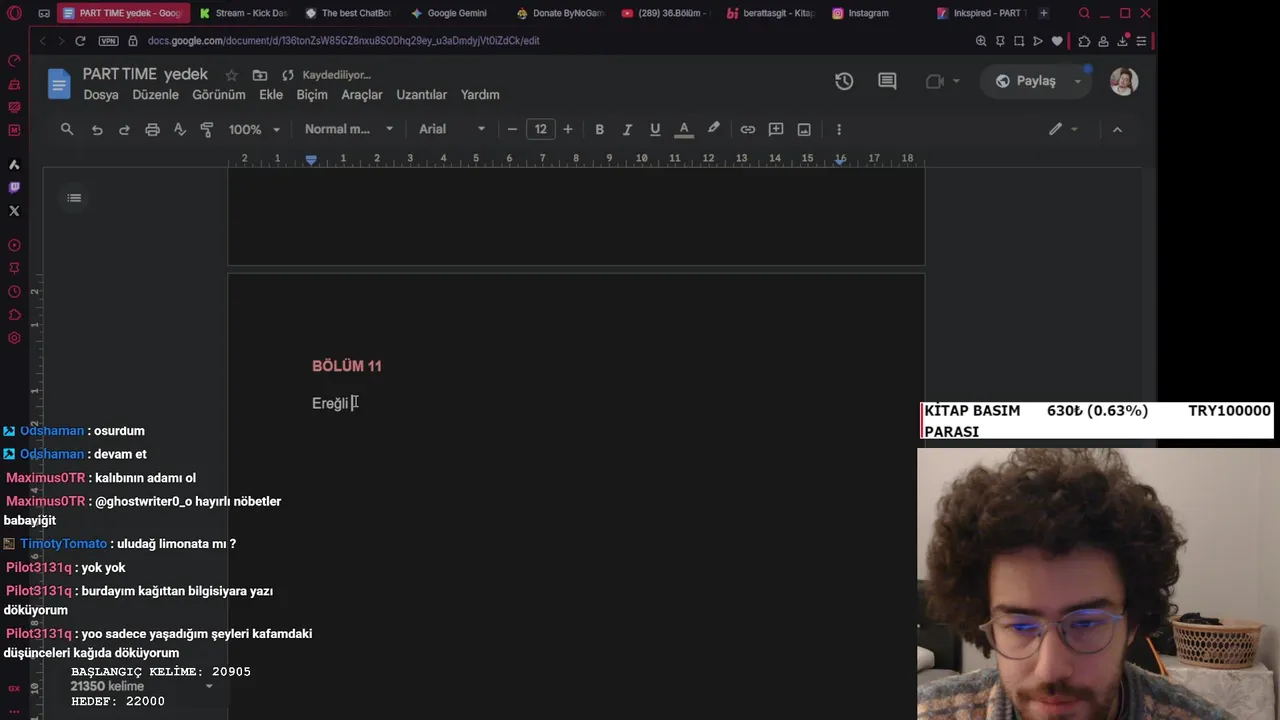The image size is (1280, 720).
Task: Activate the paint format tool
Action: pos(207,129)
